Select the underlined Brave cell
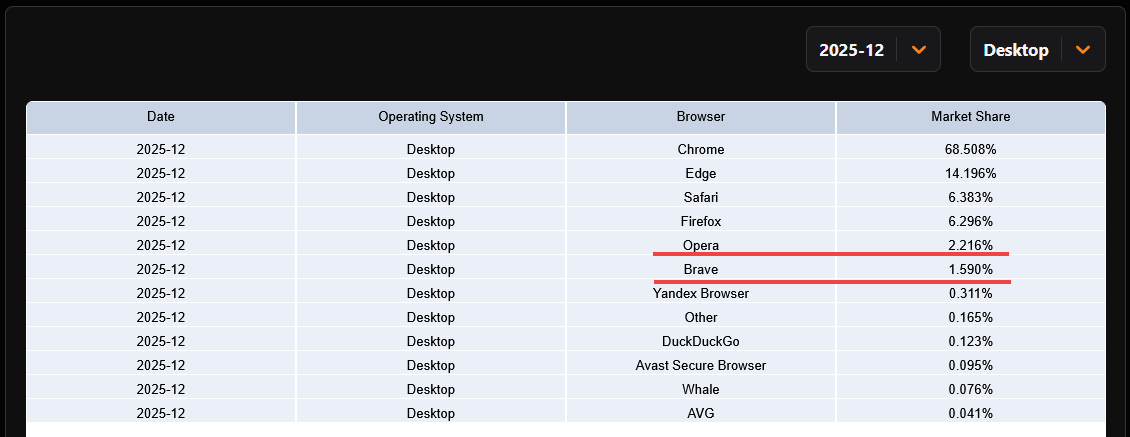1130x437 pixels. (701, 270)
